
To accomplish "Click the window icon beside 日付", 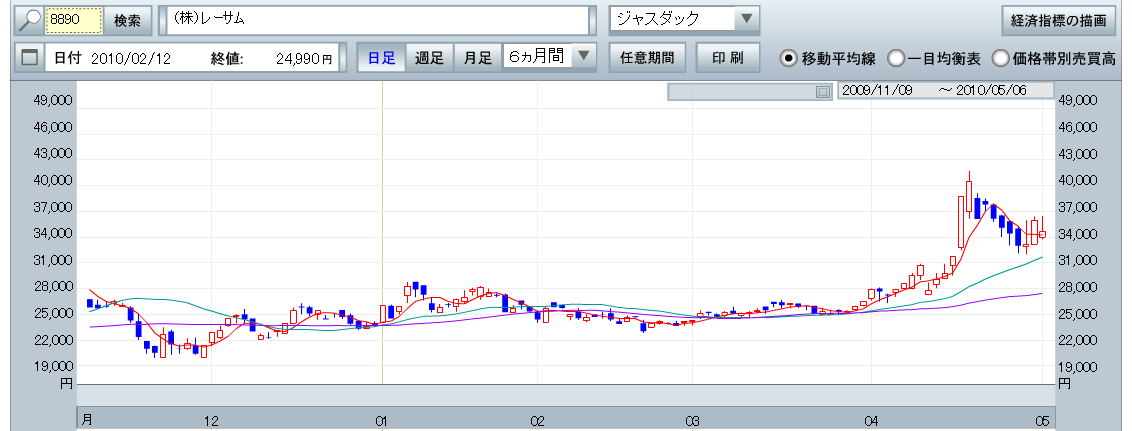I will pos(29,58).
